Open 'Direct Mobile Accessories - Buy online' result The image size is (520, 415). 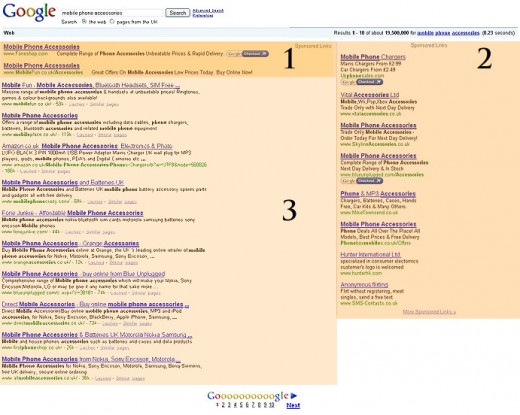95,304
